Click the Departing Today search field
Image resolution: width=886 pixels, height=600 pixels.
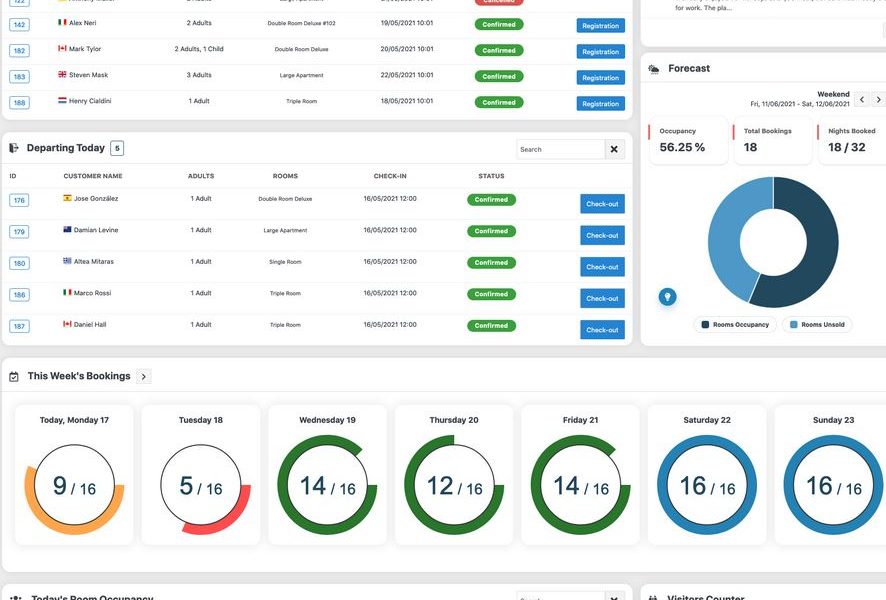[561, 149]
